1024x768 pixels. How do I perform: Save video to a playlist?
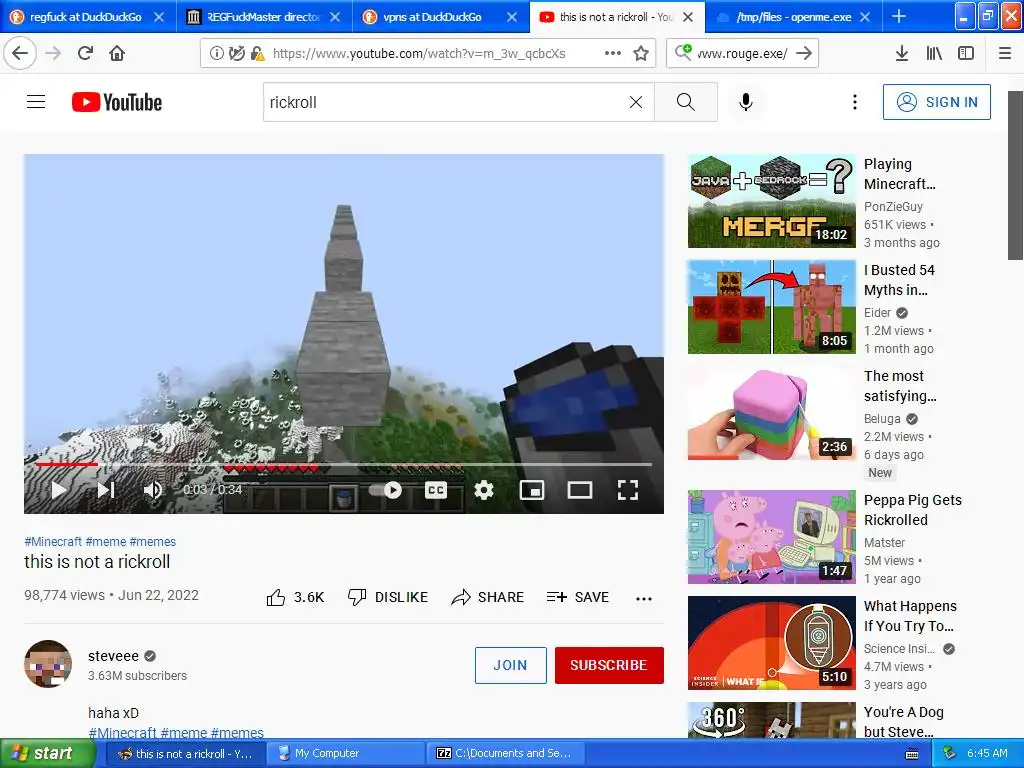pos(577,597)
